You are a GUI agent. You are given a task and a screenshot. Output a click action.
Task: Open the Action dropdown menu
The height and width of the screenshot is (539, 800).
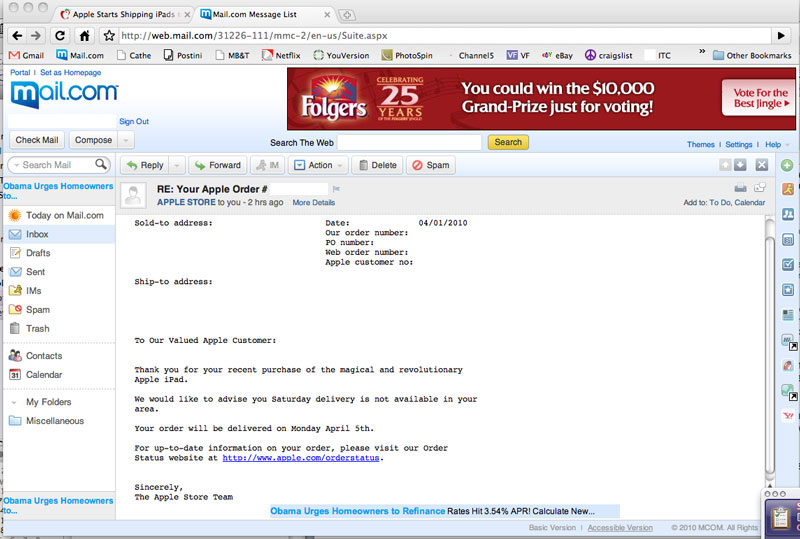tap(319, 165)
